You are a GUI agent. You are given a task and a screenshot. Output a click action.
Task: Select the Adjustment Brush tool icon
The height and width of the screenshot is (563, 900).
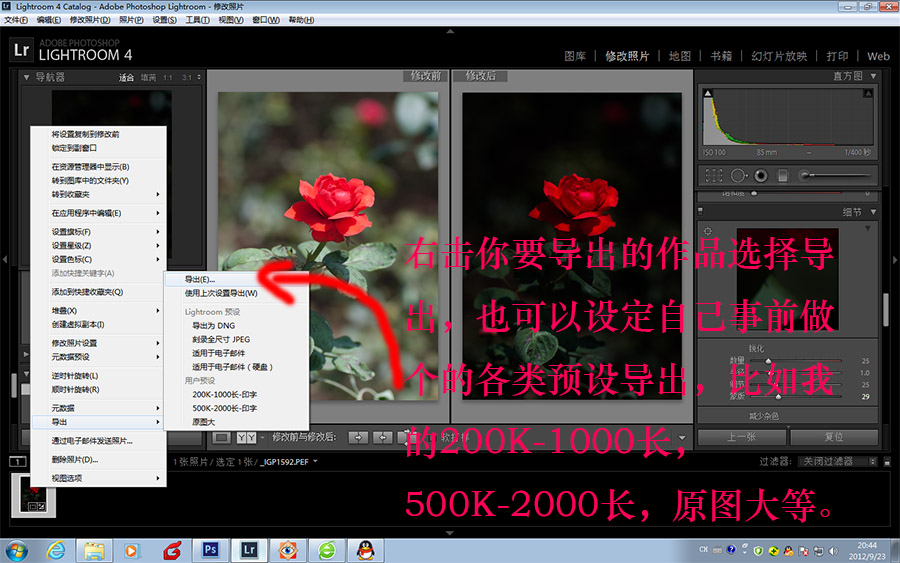pos(805,175)
